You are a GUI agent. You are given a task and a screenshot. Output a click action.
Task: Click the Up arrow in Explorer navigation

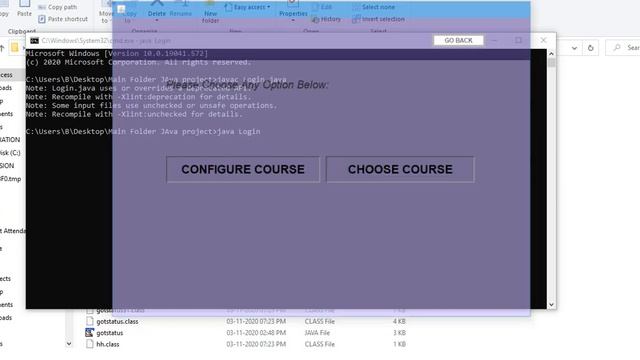pos(2,48)
